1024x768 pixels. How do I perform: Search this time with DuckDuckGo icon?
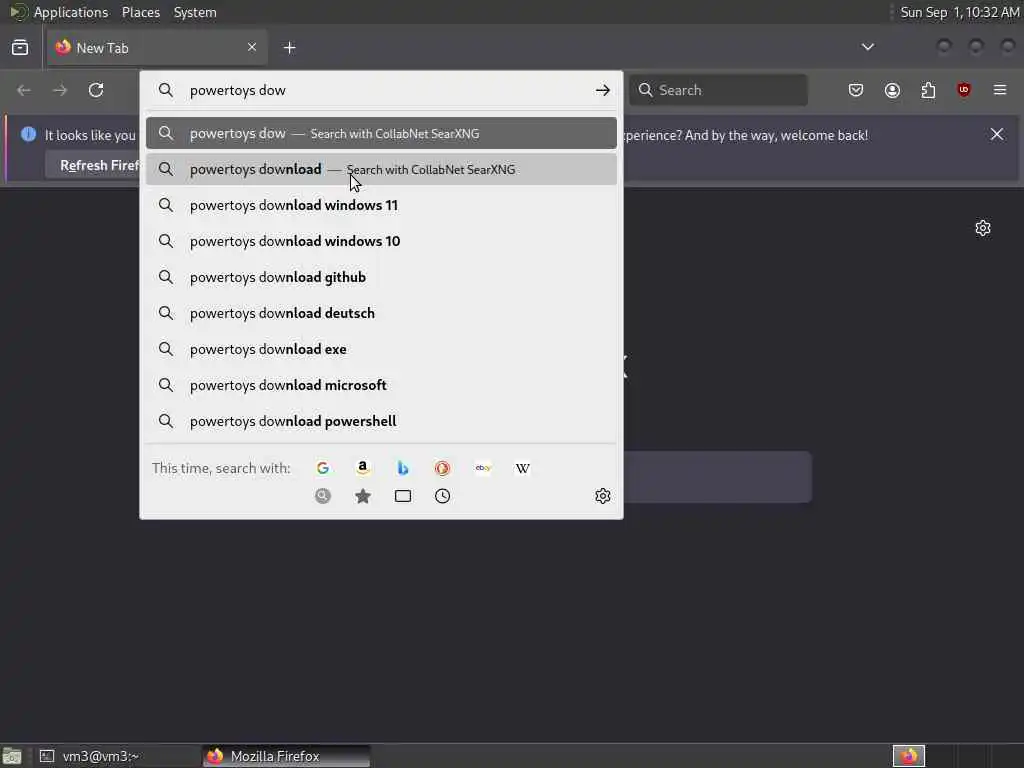pos(443,468)
